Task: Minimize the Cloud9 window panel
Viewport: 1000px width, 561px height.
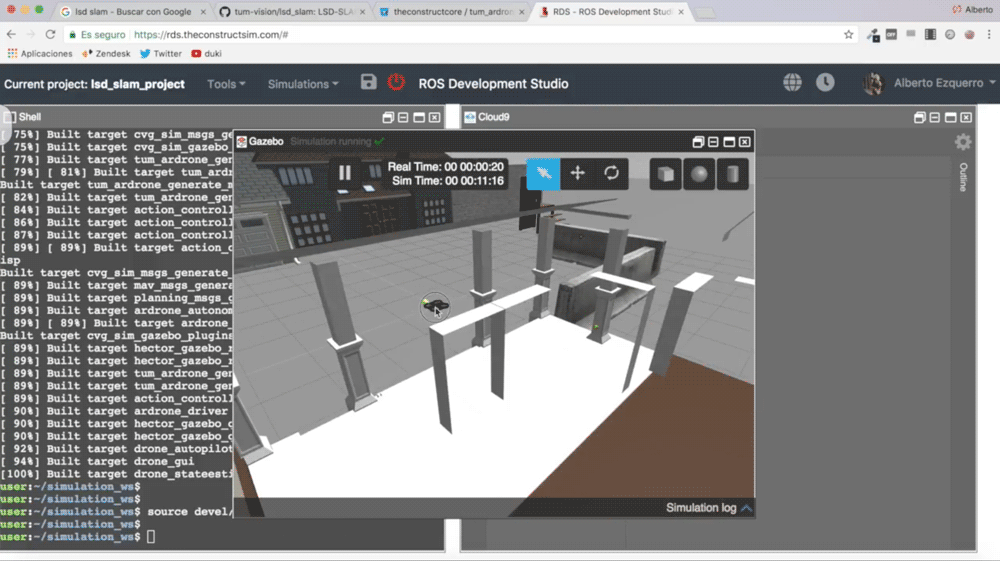Action: (934, 117)
